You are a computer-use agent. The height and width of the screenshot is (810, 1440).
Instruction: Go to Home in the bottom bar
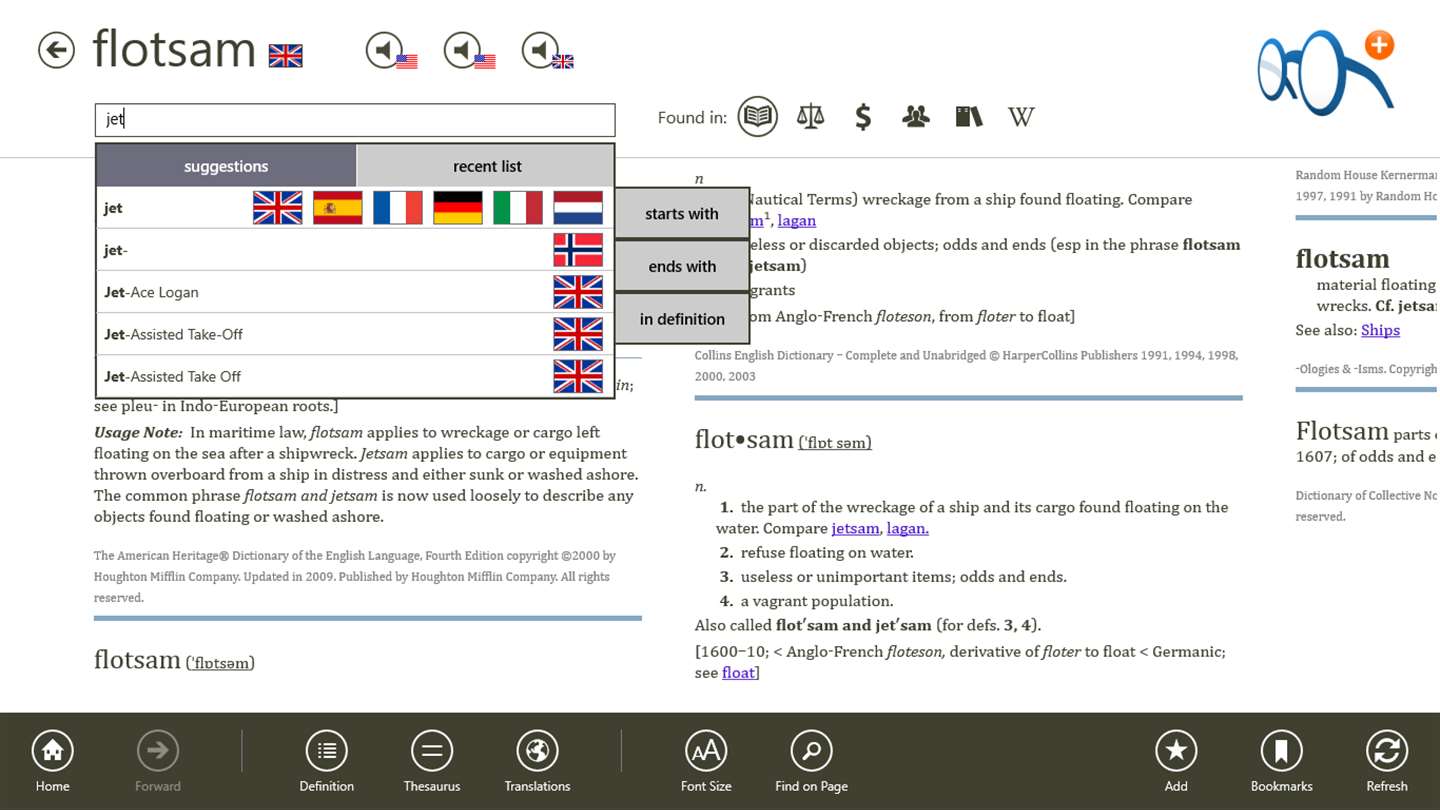[52, 761]
